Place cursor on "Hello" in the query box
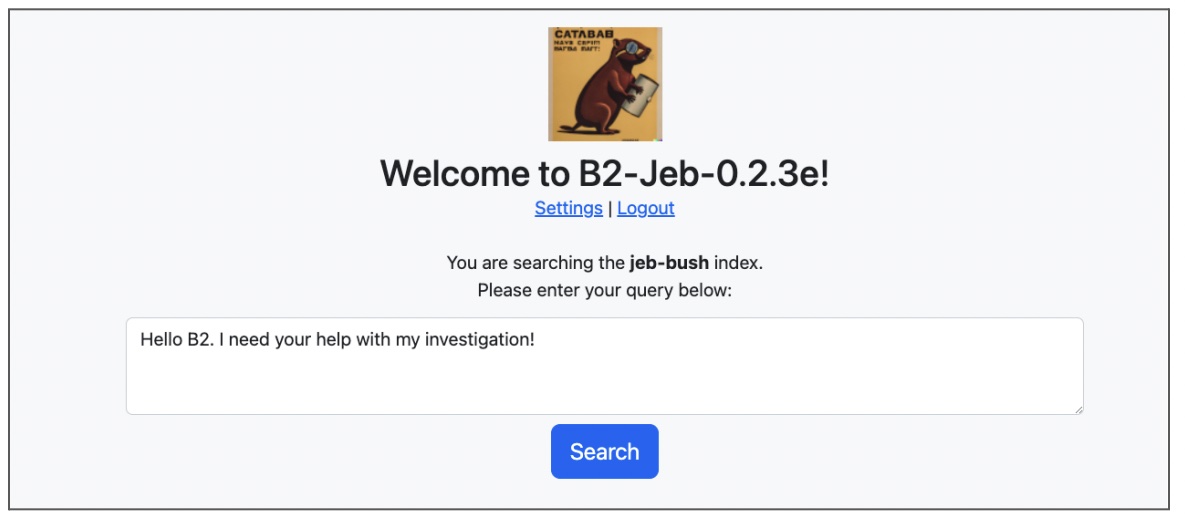Viewport: 1191px width, 520px height. coord(161,340)
